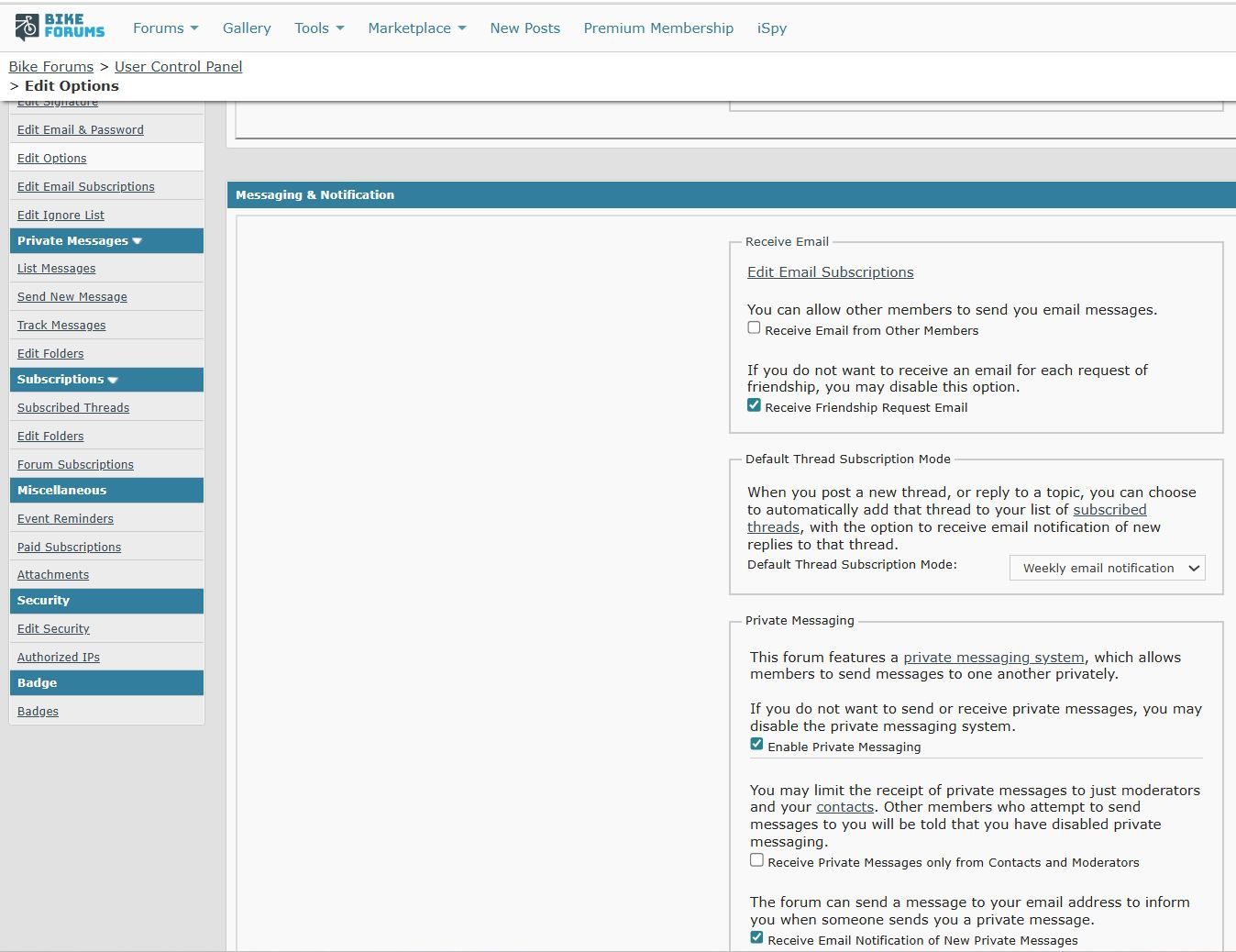Open Send New Message in sidebar

pos(72,297)
